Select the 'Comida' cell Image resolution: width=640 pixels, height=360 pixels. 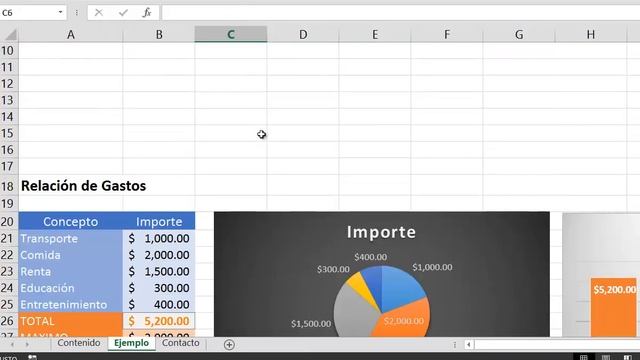click(x=71, y=255)
